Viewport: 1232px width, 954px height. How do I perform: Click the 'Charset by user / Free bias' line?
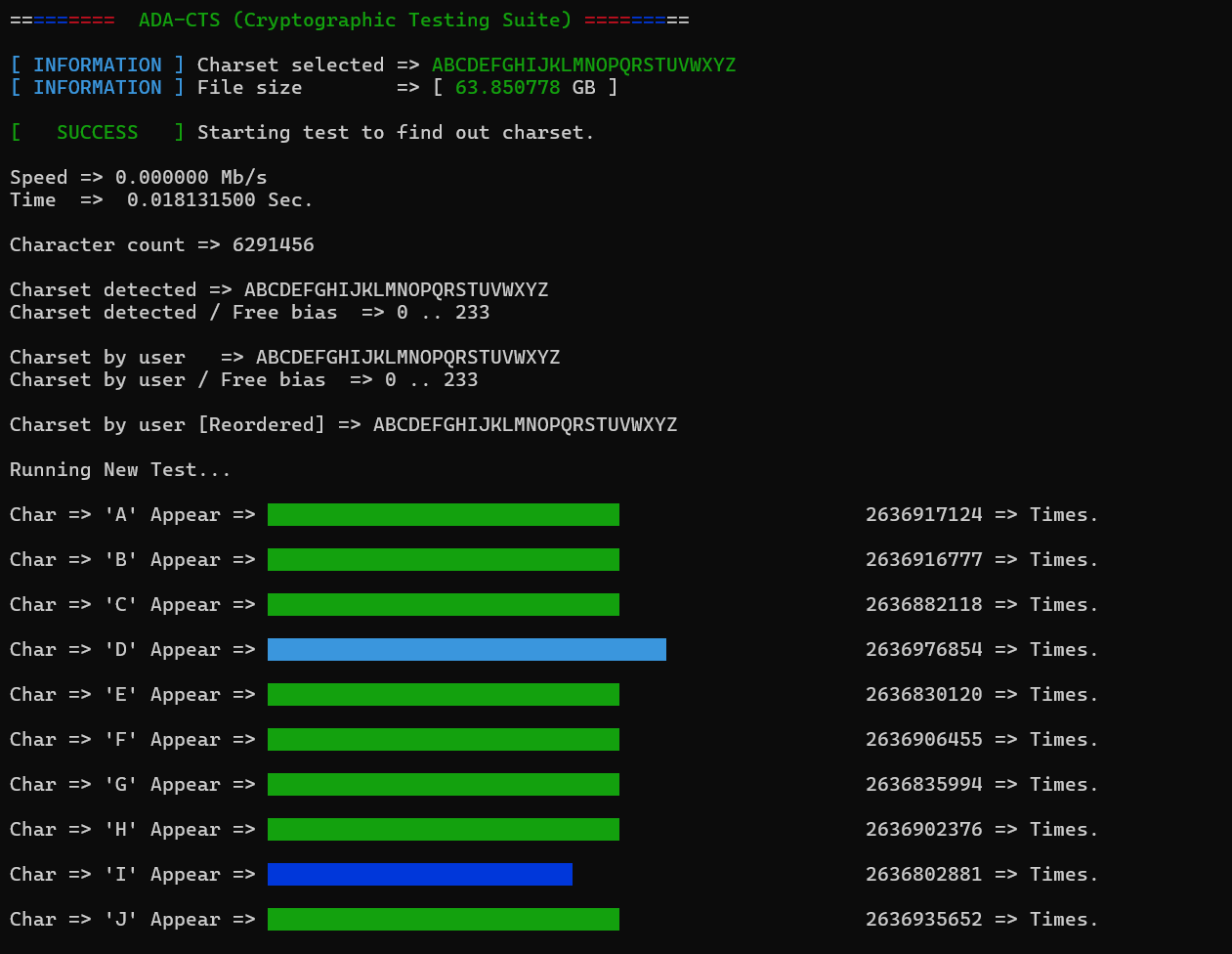point(243,380)
